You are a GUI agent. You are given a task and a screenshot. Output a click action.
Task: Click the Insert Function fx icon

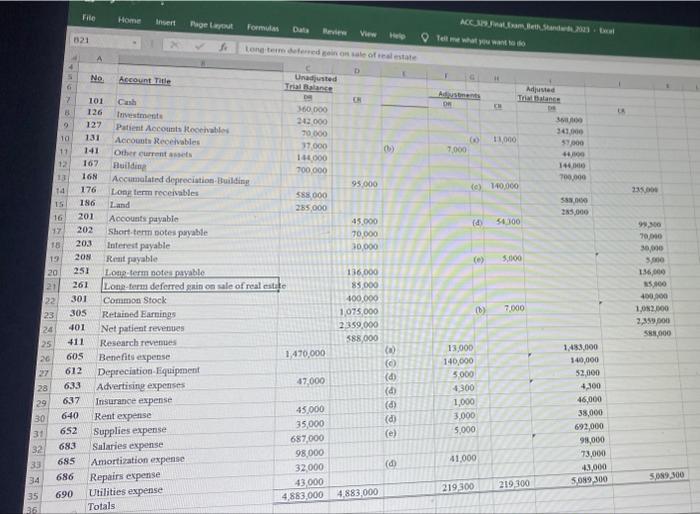224,47
